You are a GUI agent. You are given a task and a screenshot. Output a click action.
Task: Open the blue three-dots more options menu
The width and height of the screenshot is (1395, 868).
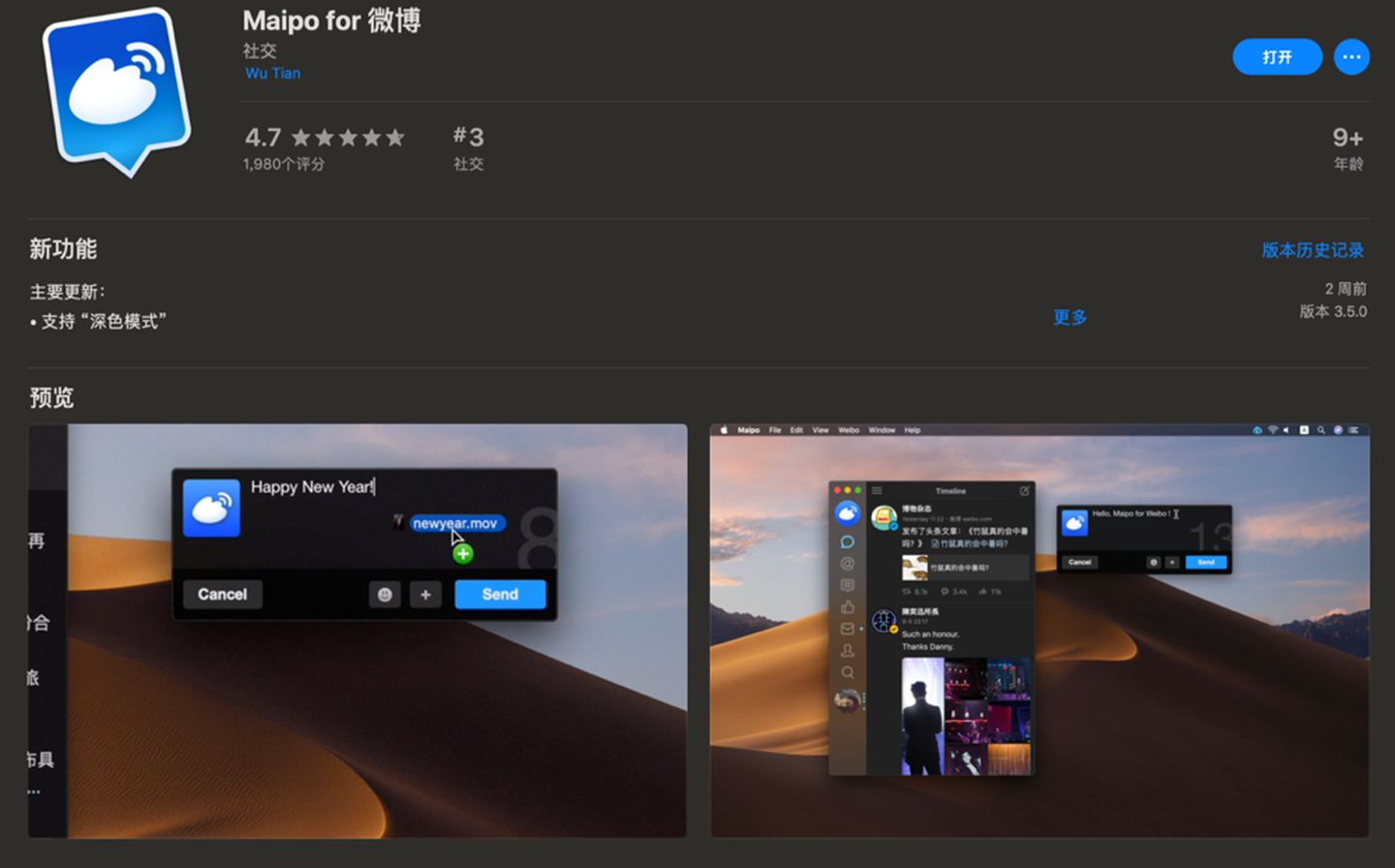(x=1351, y=57)
